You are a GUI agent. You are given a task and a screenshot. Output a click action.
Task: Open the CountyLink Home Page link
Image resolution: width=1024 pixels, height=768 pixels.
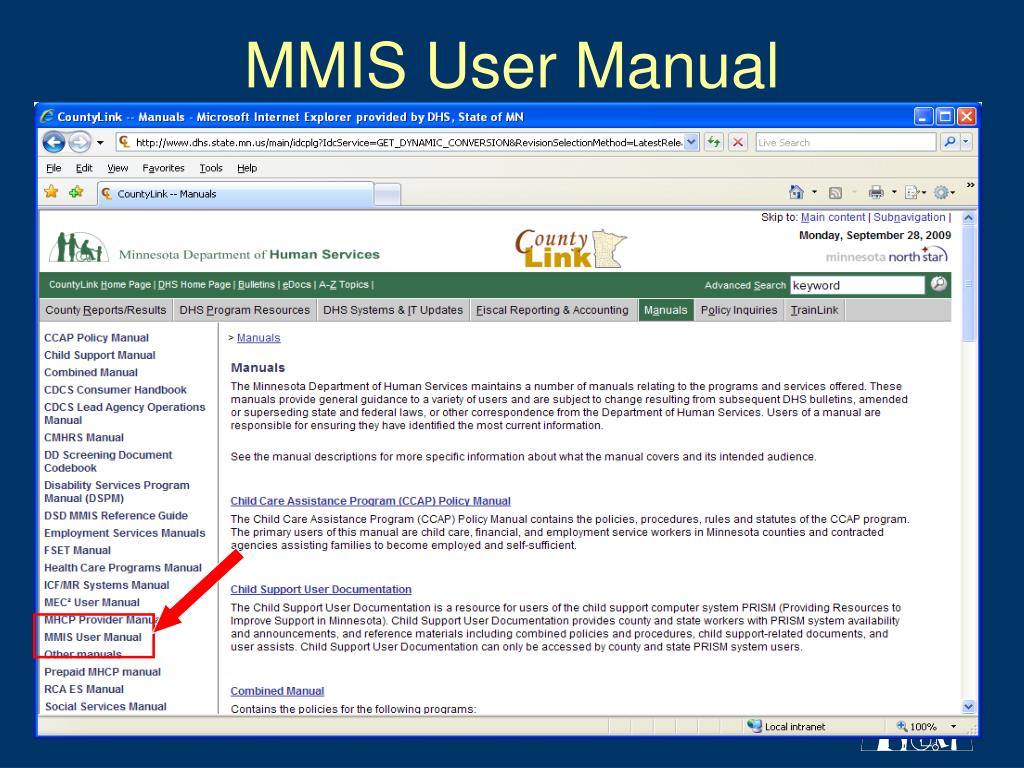click(99, 285)
